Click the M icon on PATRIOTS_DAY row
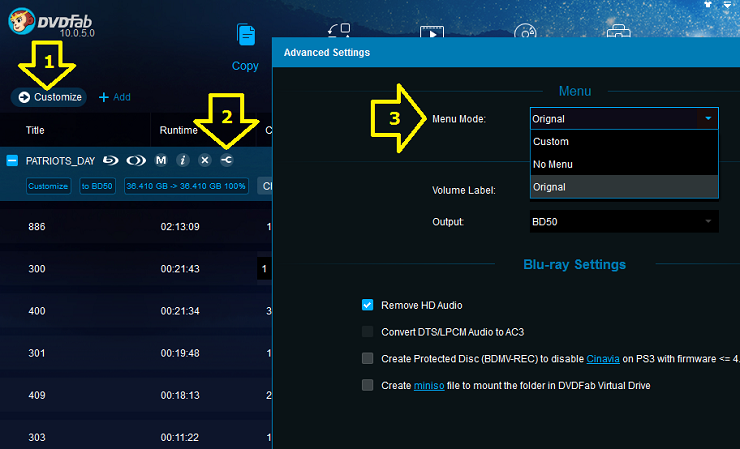Screen dimensions: 740x449 [x=161, y=160]
